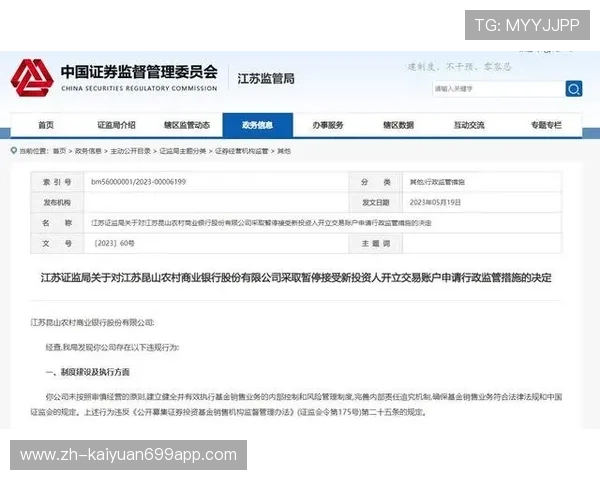This screenshot has width=600, height=480.
Task: Open the 证监局介绍 navigation tab
Action: pyautogui.click(x=116, y=125)
